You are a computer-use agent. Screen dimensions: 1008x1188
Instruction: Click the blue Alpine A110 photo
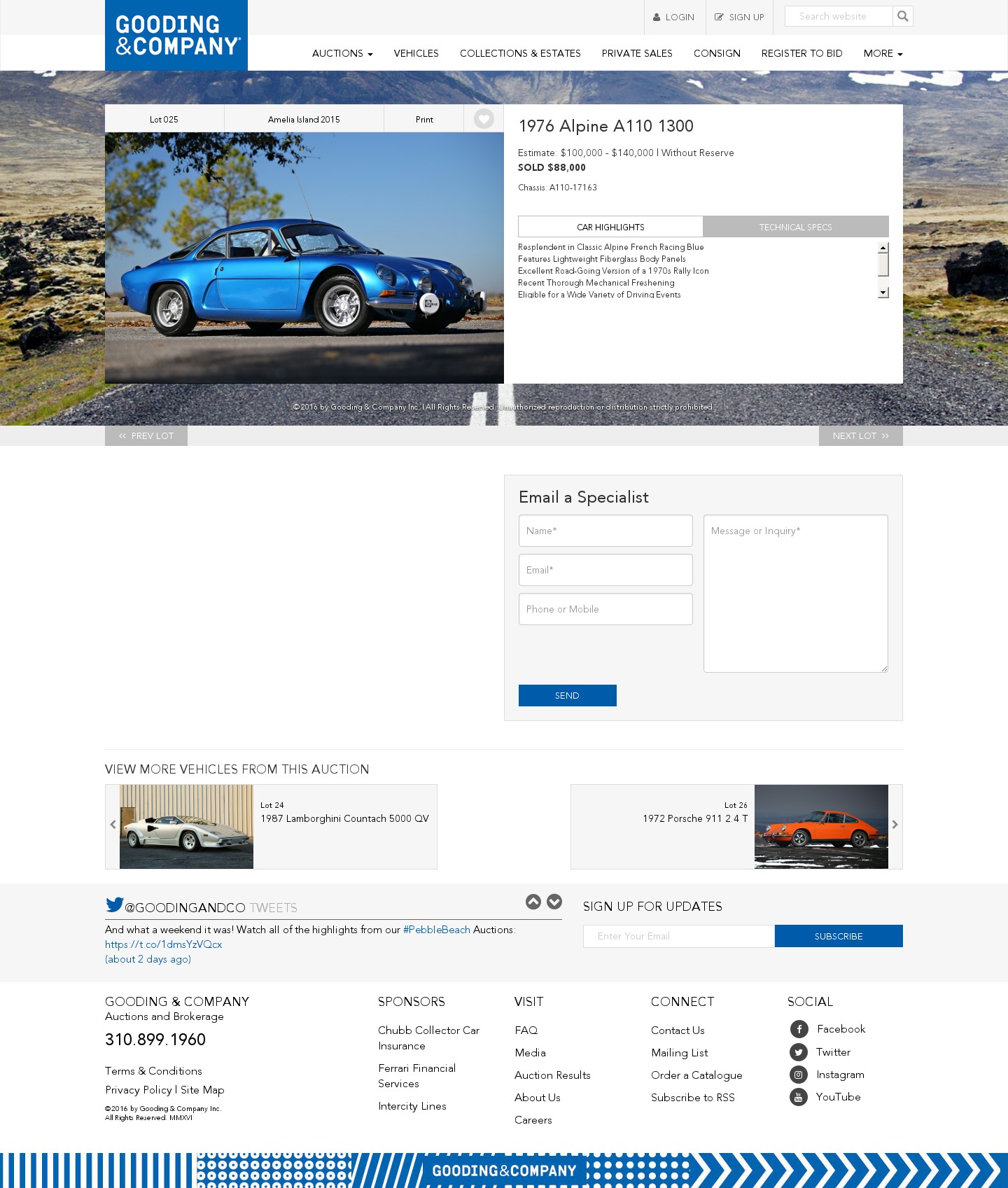(x=304, y=258)
